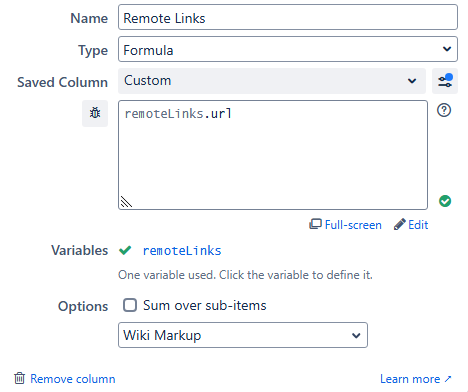This screenshot has height=392, width=468.
Task: Click the remoteLinks variable to define it
Action: pos(182,251)
